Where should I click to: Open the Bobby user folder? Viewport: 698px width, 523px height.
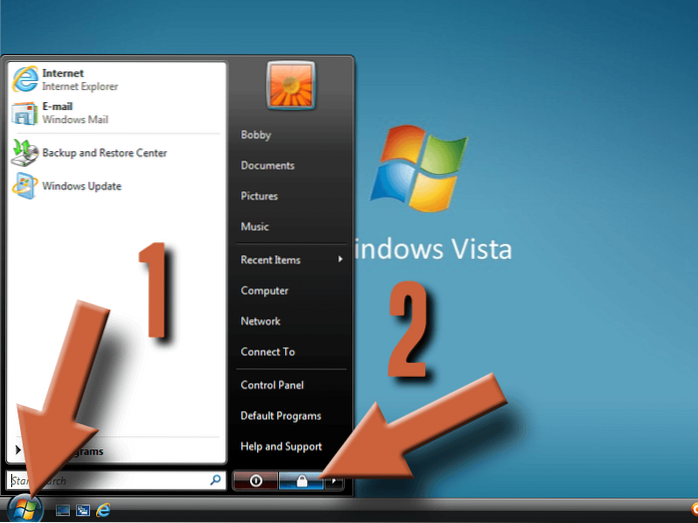pos(256,135)
